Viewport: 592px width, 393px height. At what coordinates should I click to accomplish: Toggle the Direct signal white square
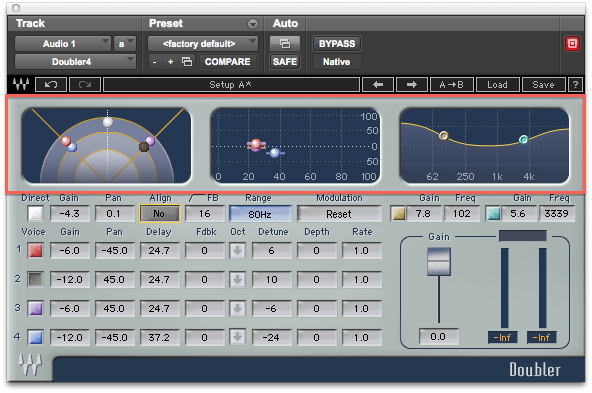click(35, 214)
